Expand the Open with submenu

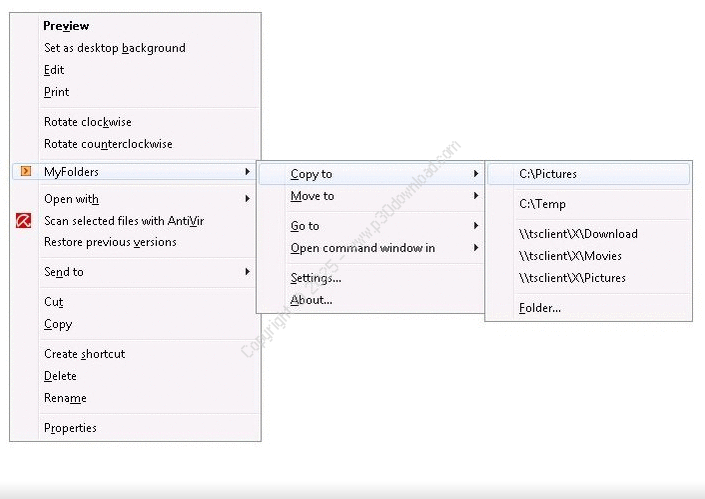71,199
